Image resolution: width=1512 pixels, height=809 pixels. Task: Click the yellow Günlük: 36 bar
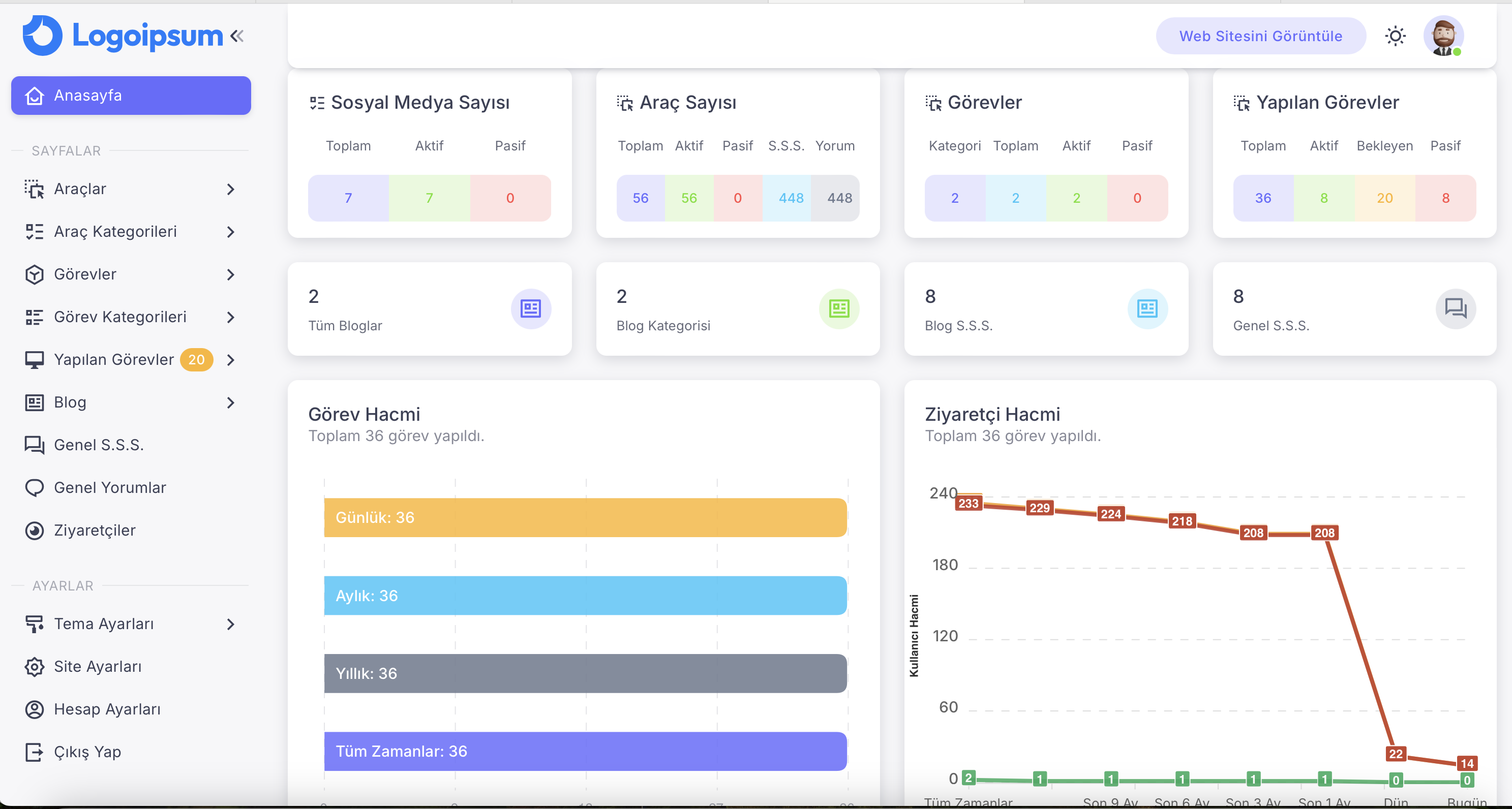(x=585, y=517)
